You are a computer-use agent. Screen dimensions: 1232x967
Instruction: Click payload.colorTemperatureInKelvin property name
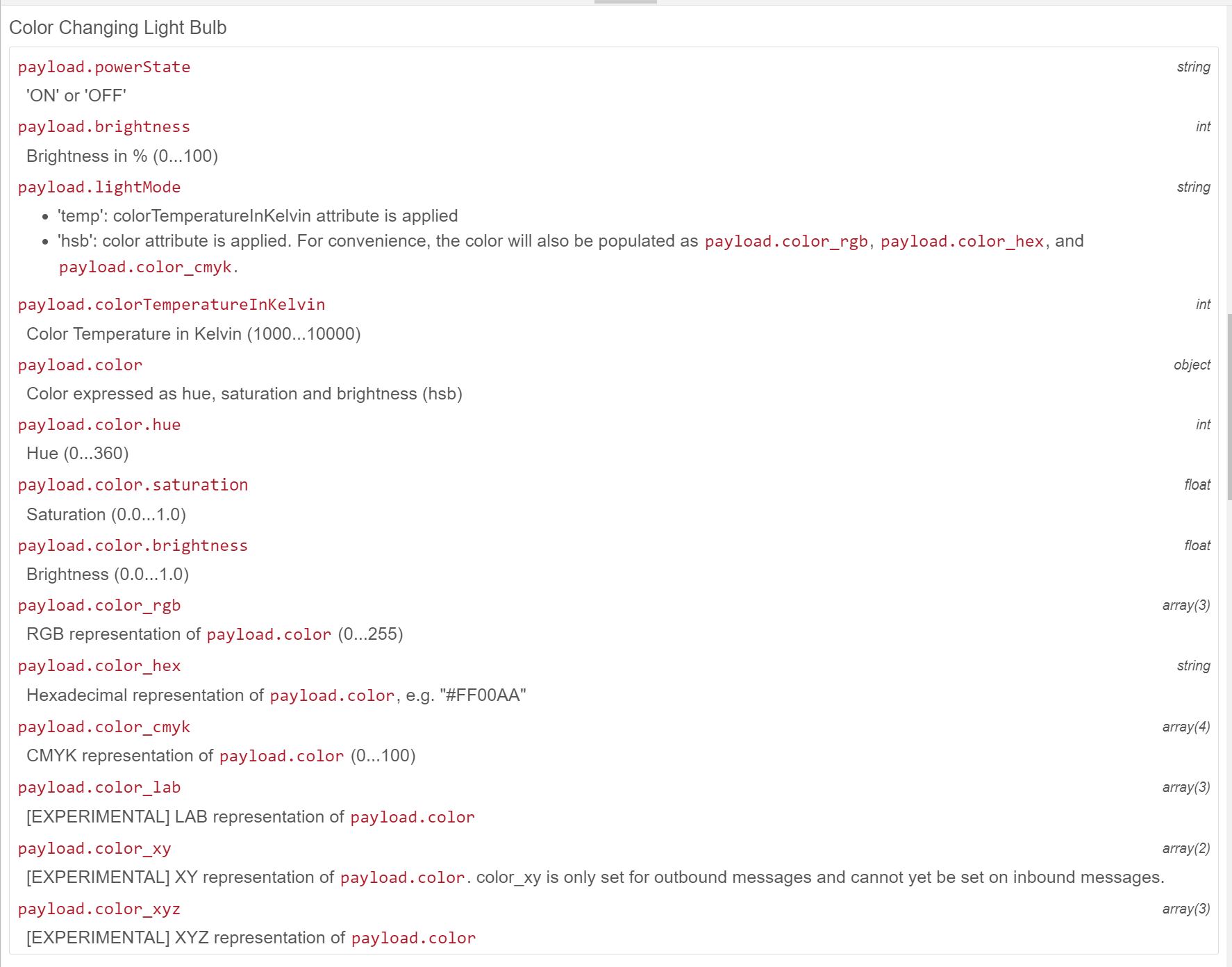tap(172, 305)
